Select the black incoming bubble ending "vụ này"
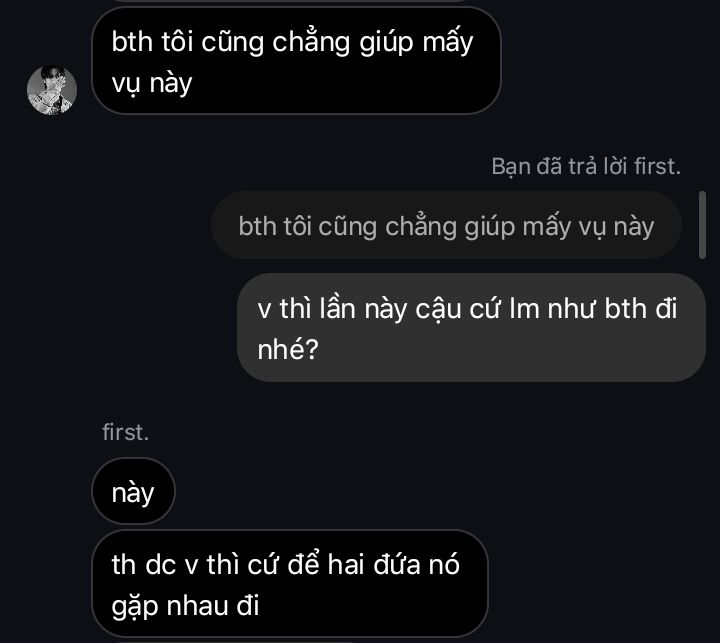 296,61
